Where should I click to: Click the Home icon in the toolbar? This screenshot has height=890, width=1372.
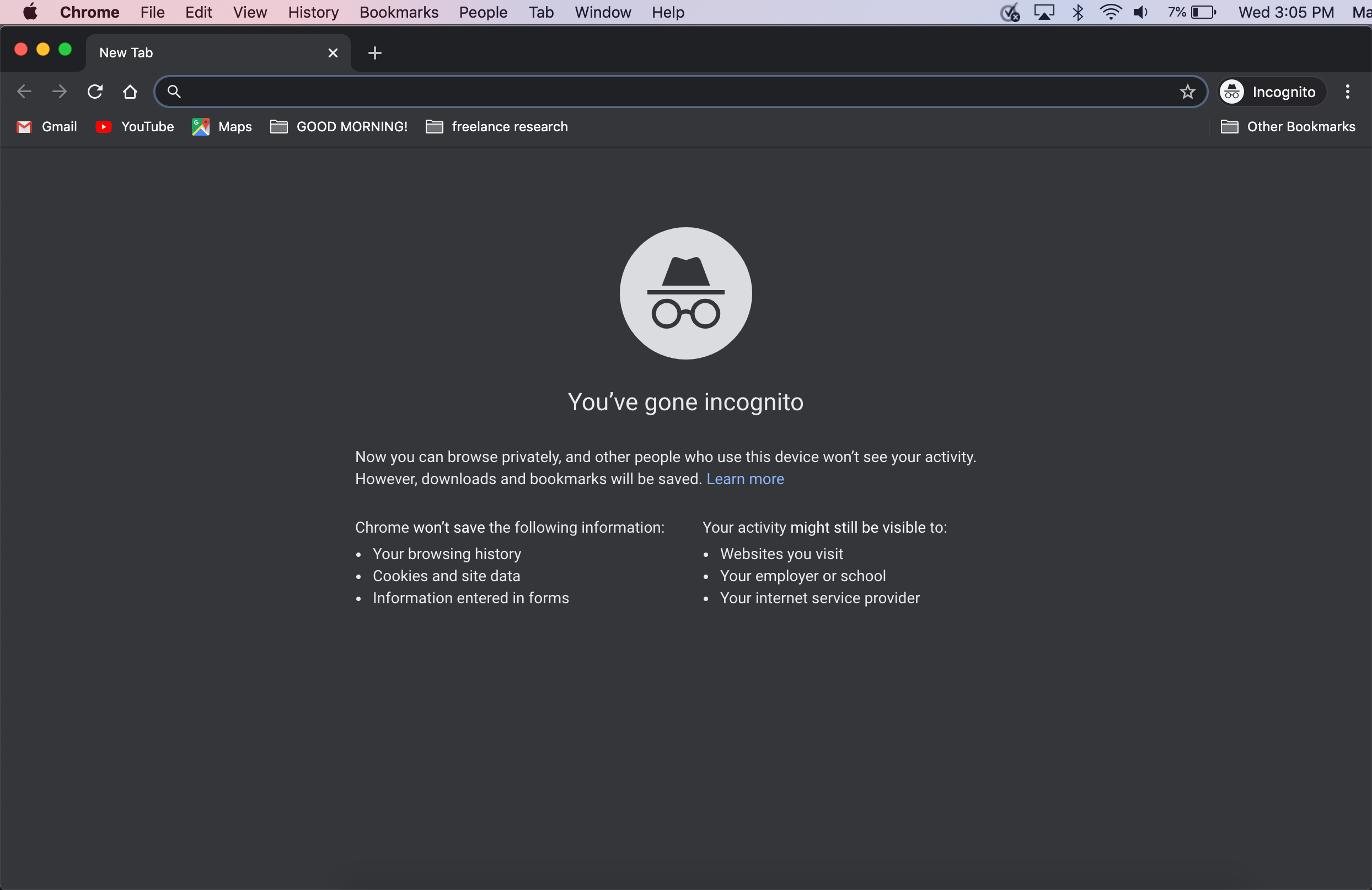coord(130,92)
